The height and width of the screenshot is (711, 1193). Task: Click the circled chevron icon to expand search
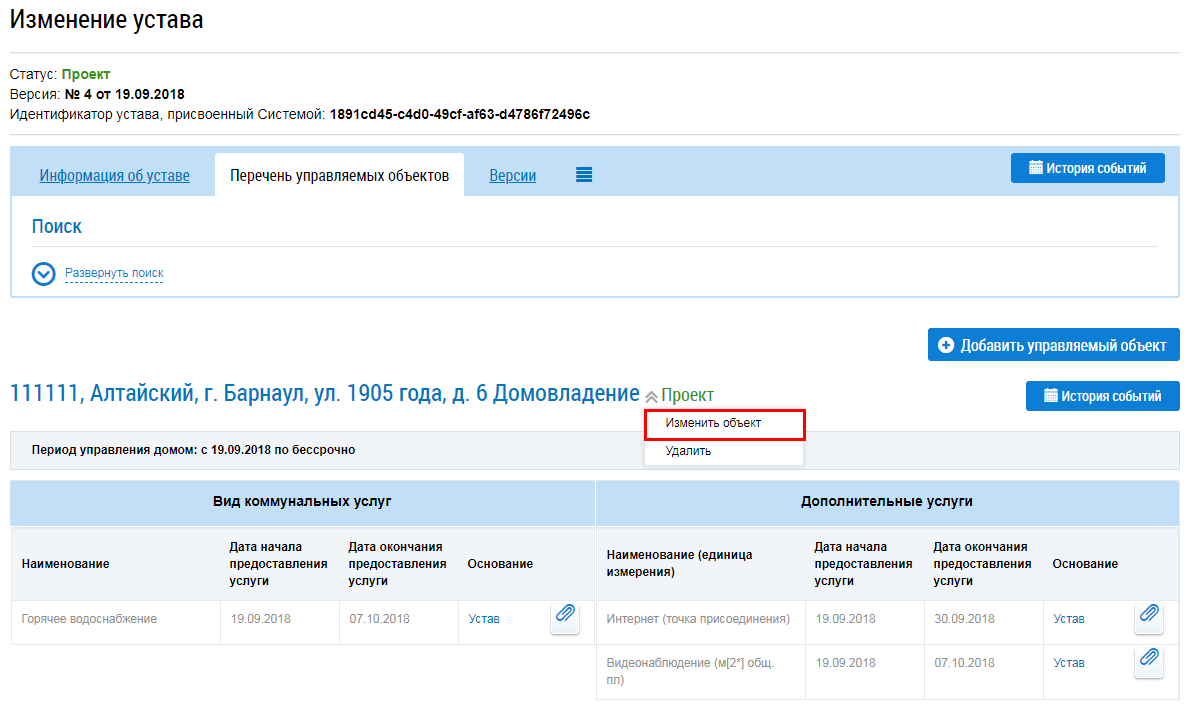[43, 274]
